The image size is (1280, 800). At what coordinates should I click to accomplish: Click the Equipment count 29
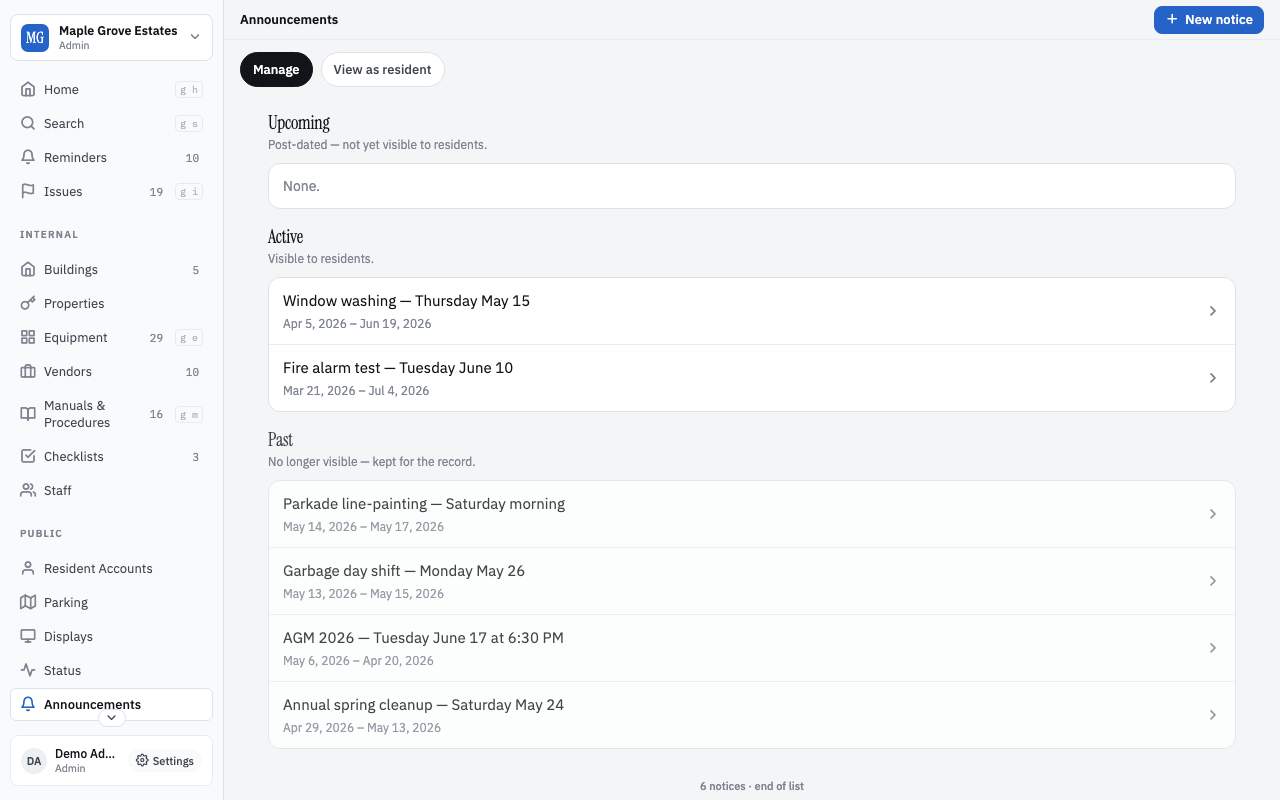coord(156,338)
